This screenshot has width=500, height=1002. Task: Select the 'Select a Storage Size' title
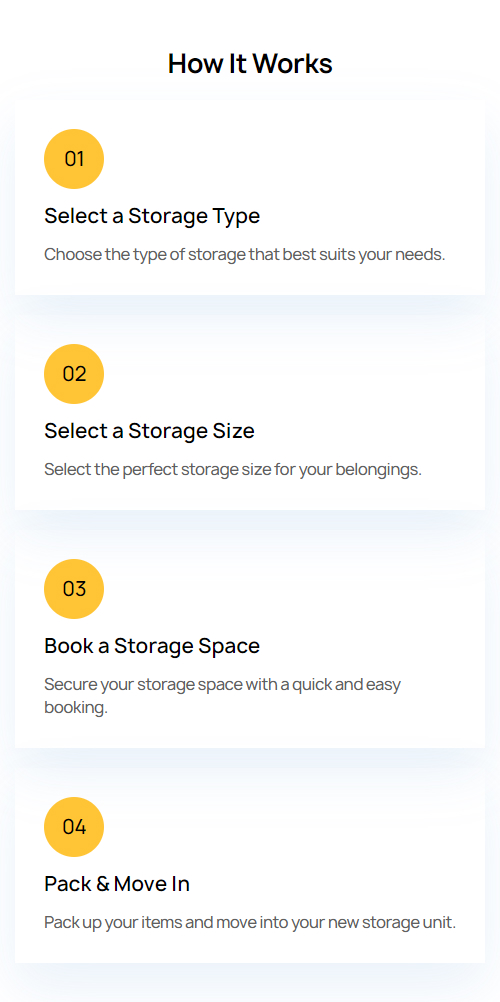pos(150,431)
